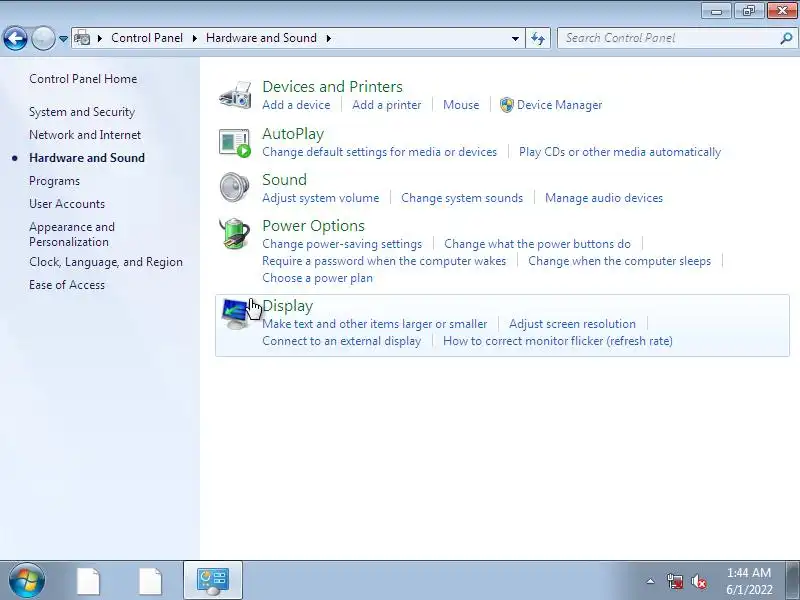Click Make text and other items larger or smaller
The image size is (800, 600).
(374, 324)
